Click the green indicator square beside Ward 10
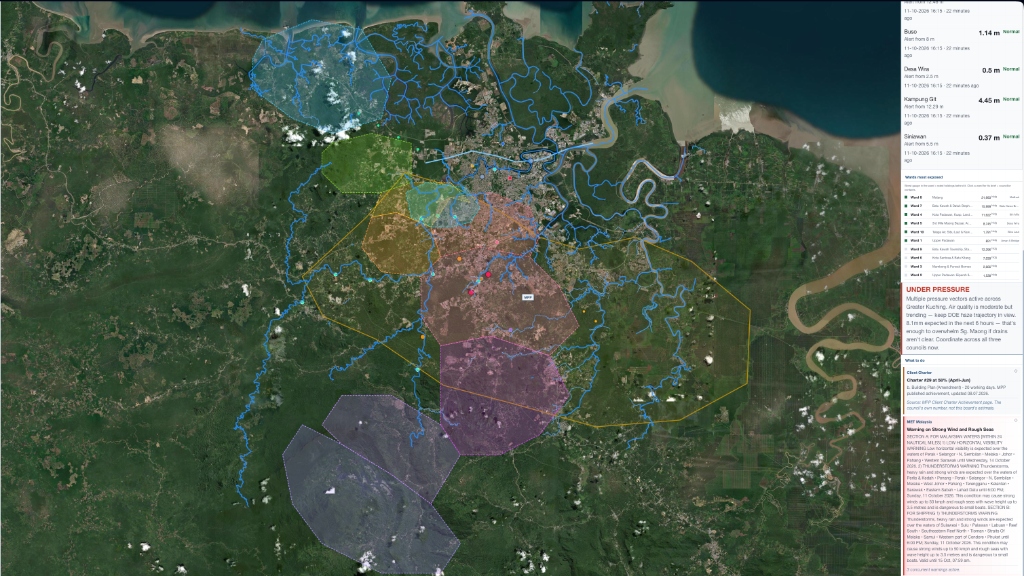 tap(906, 232)
